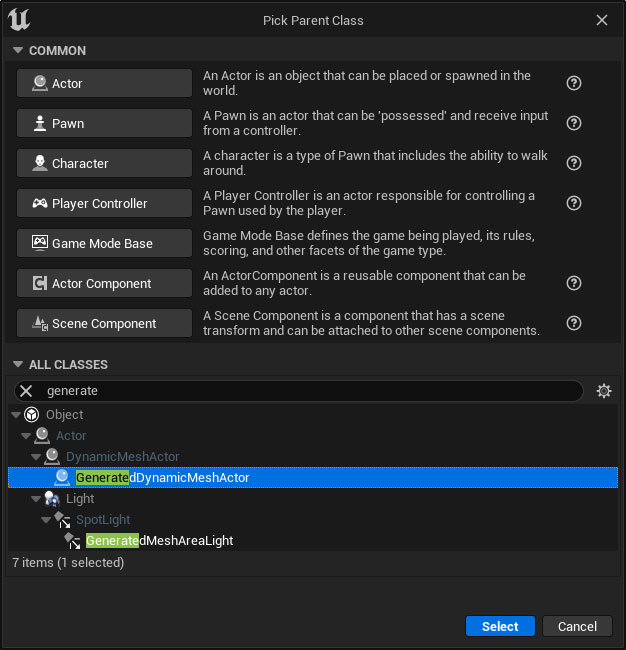Open help for Pawn class
626x650 pixels.
tap(574, 123)
